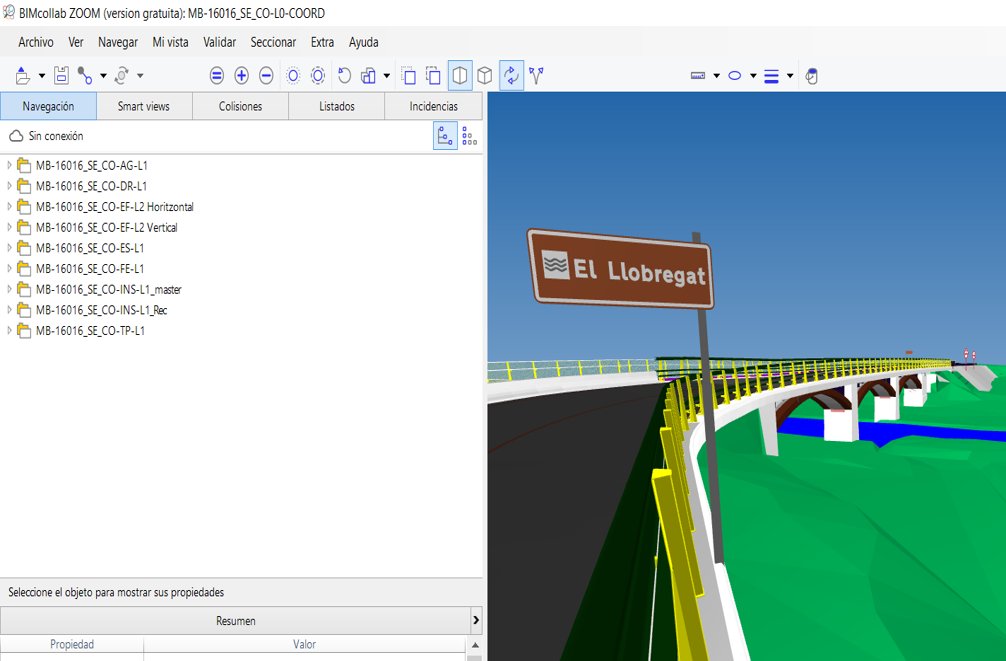The height and width of the screenshot is (661, 1006).
Task: Click the small dotted circle icon
Action: coord(293,76)
